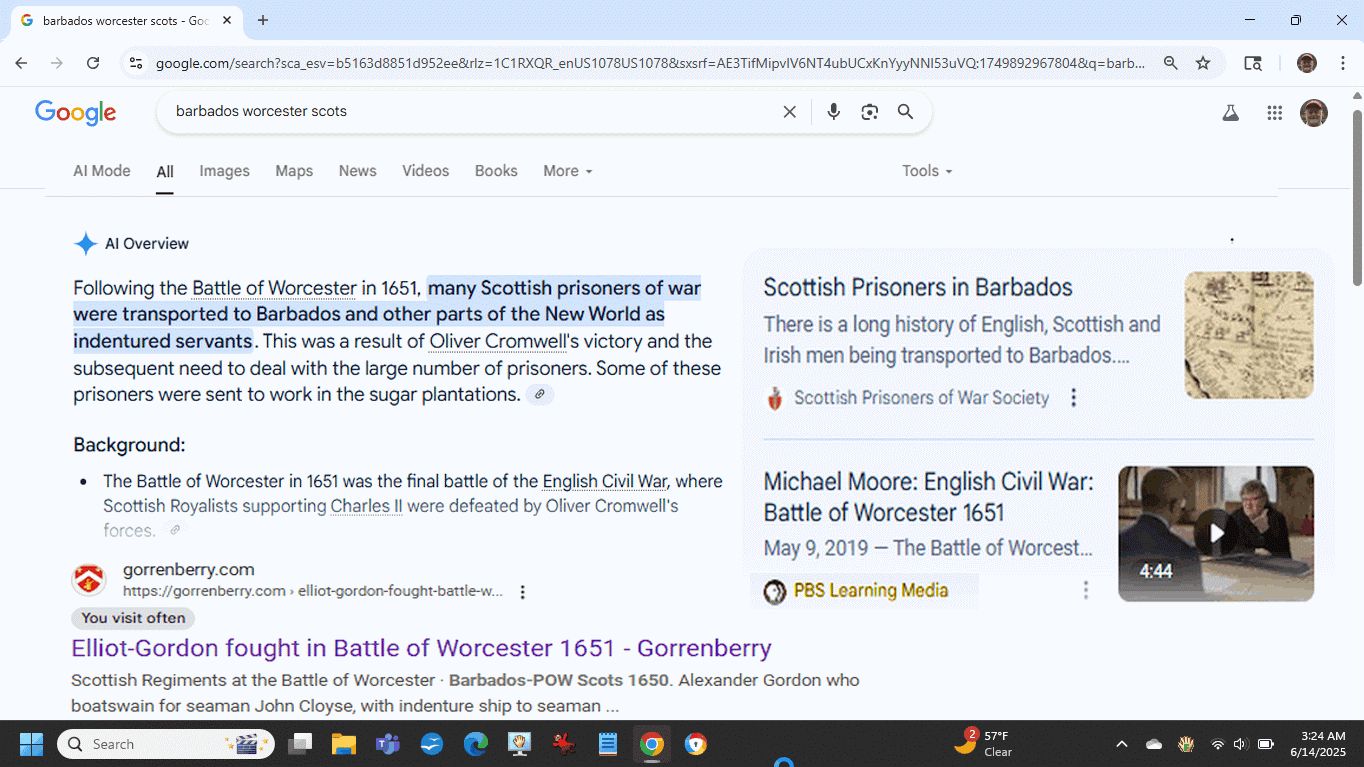Click in the Google search input field
1364x767 pixels.
tap(470, 112)
